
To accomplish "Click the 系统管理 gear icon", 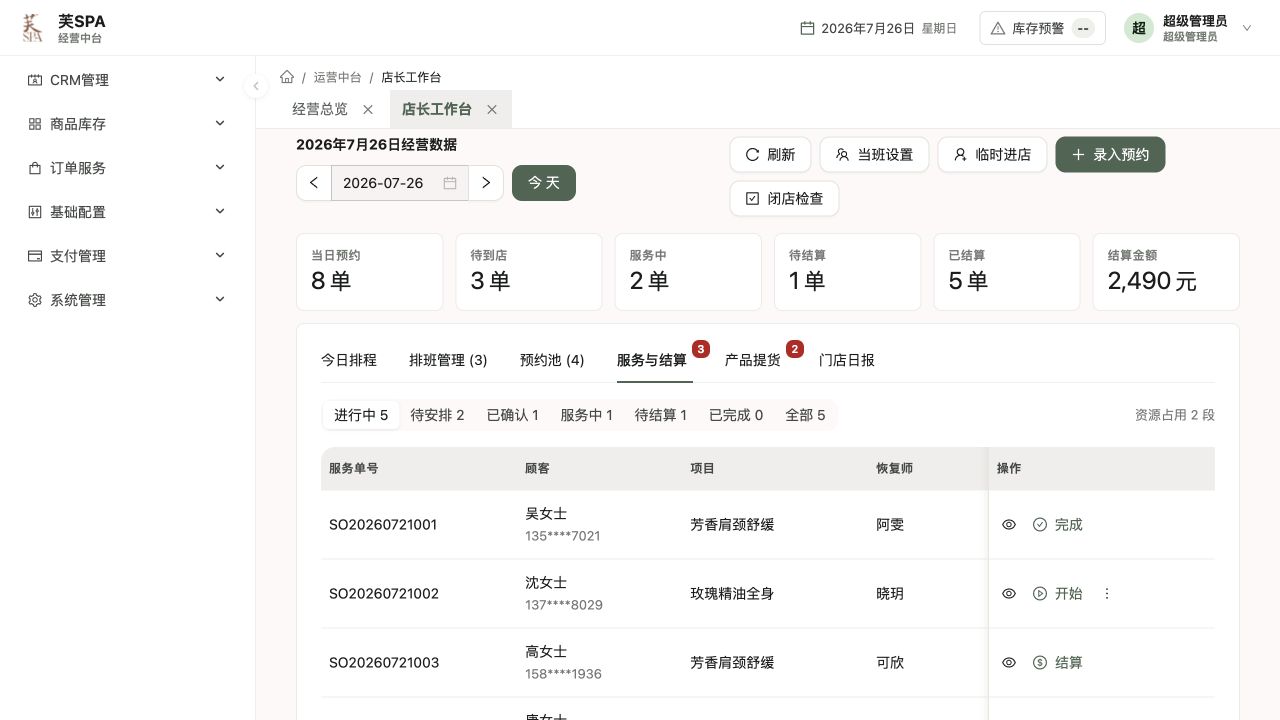I will (x=35, y=300).
